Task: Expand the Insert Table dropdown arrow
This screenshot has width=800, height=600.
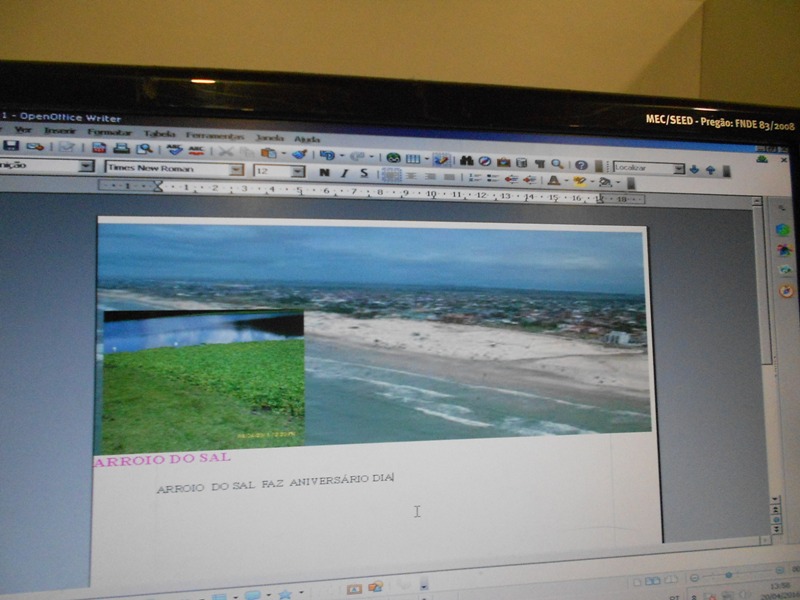Action: [427, 159]
